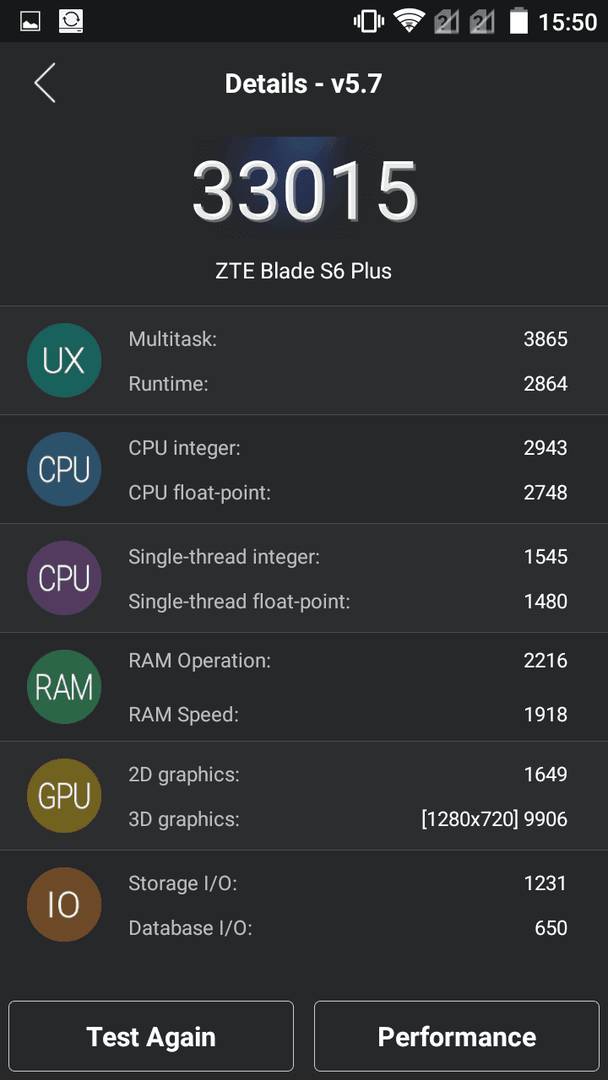Tap the back arrow icon

[45, 83]
